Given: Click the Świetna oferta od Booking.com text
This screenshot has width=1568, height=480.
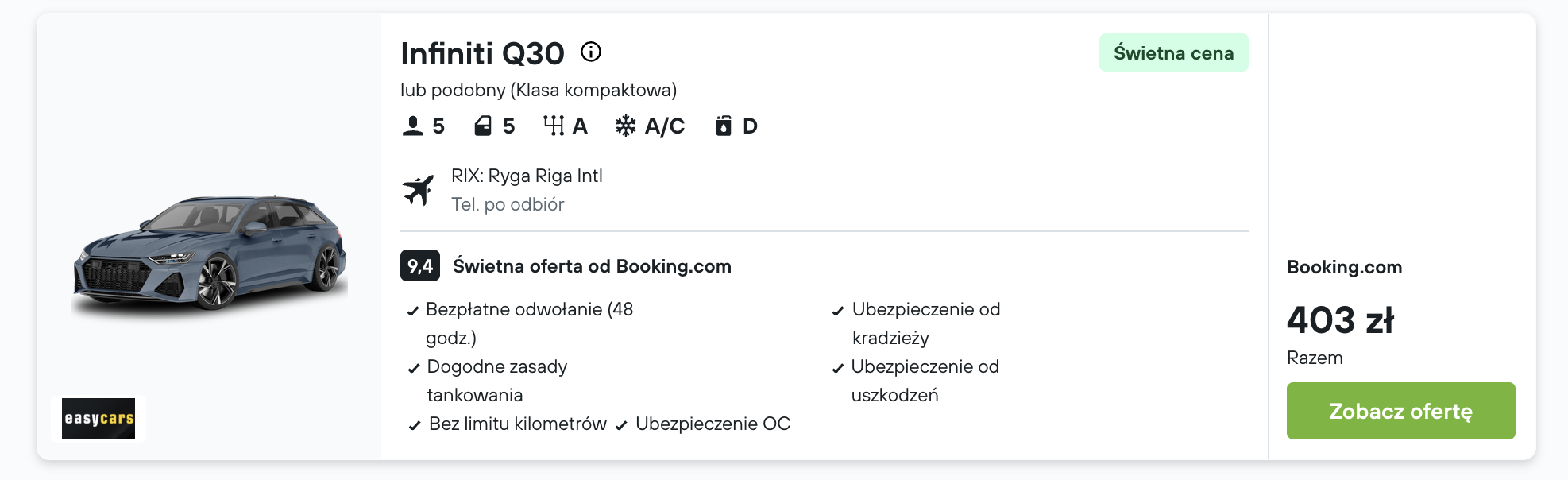Looking at the screenshot, I should [x=592, y=266].
